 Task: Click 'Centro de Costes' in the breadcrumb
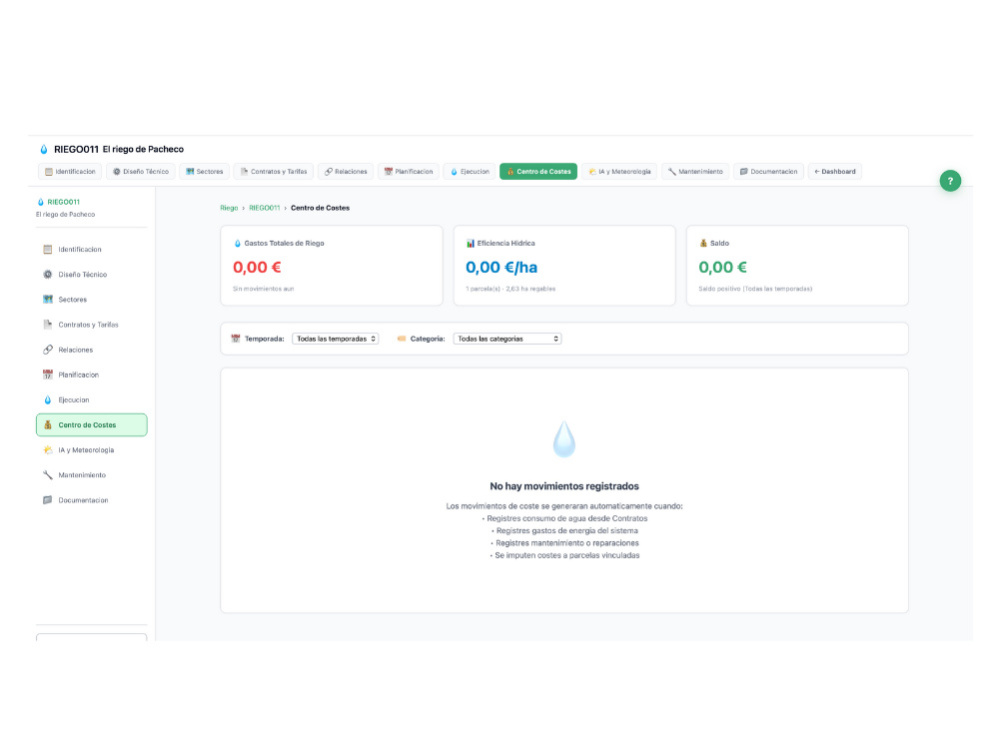(320, 208)
